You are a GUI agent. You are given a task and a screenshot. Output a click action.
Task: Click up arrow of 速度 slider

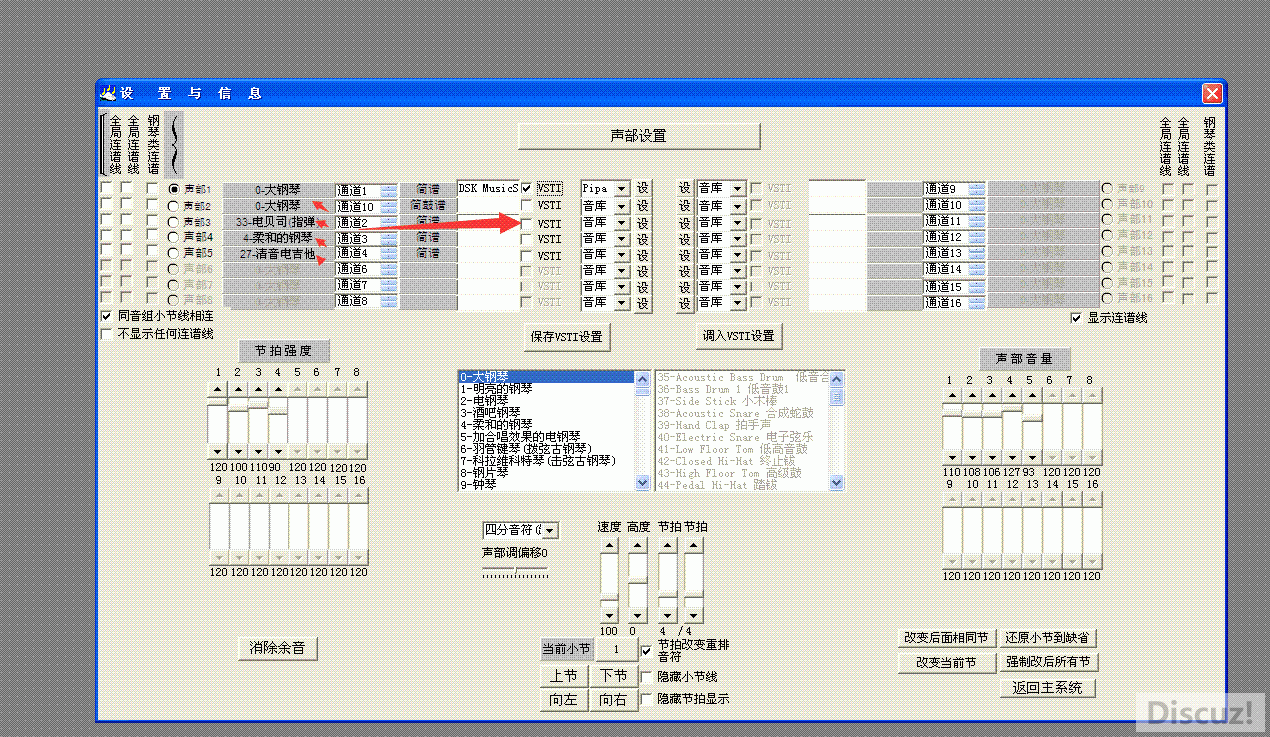pos(609,545)
